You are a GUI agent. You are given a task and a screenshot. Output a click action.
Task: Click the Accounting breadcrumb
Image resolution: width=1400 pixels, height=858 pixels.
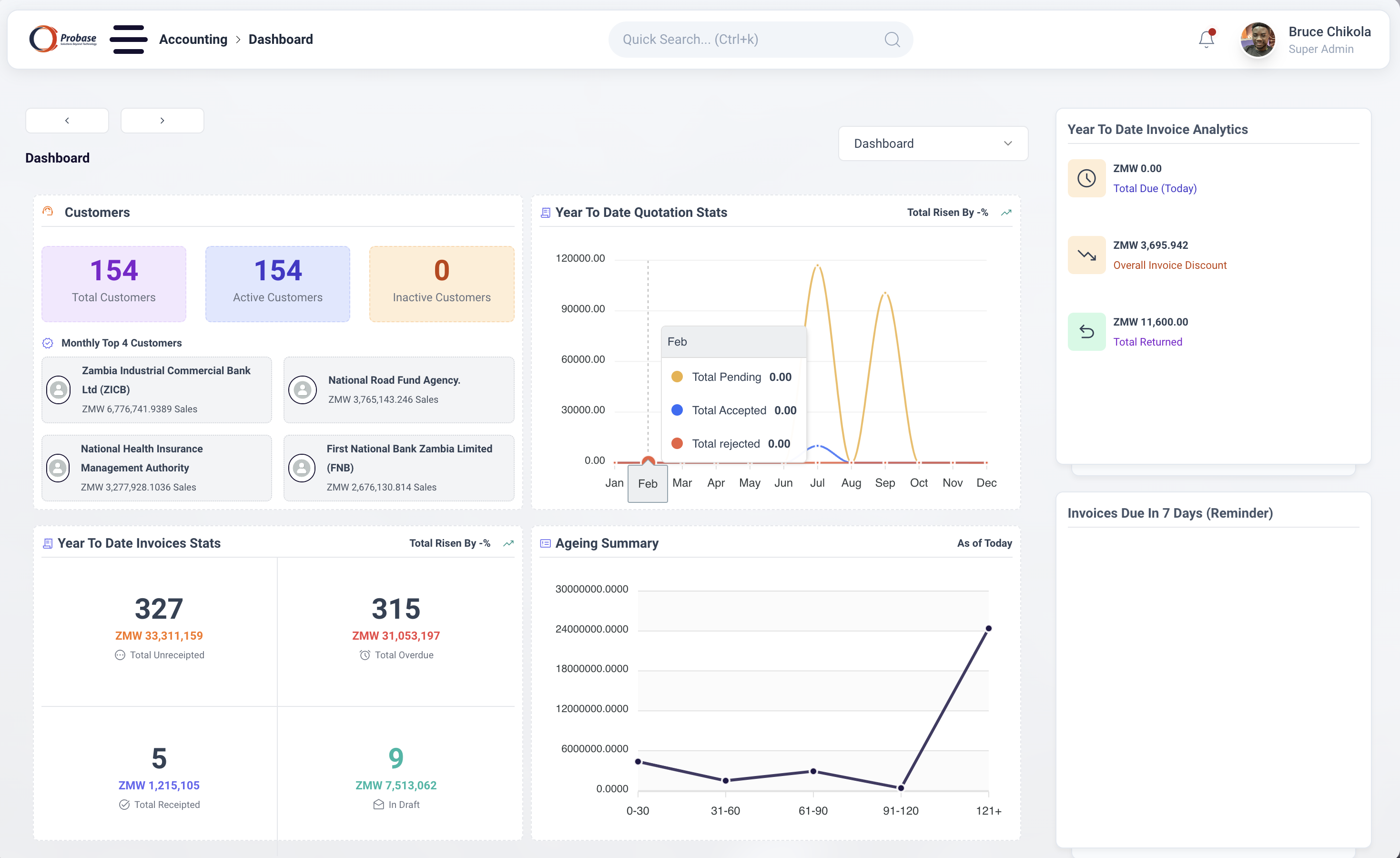click(193, 39)
